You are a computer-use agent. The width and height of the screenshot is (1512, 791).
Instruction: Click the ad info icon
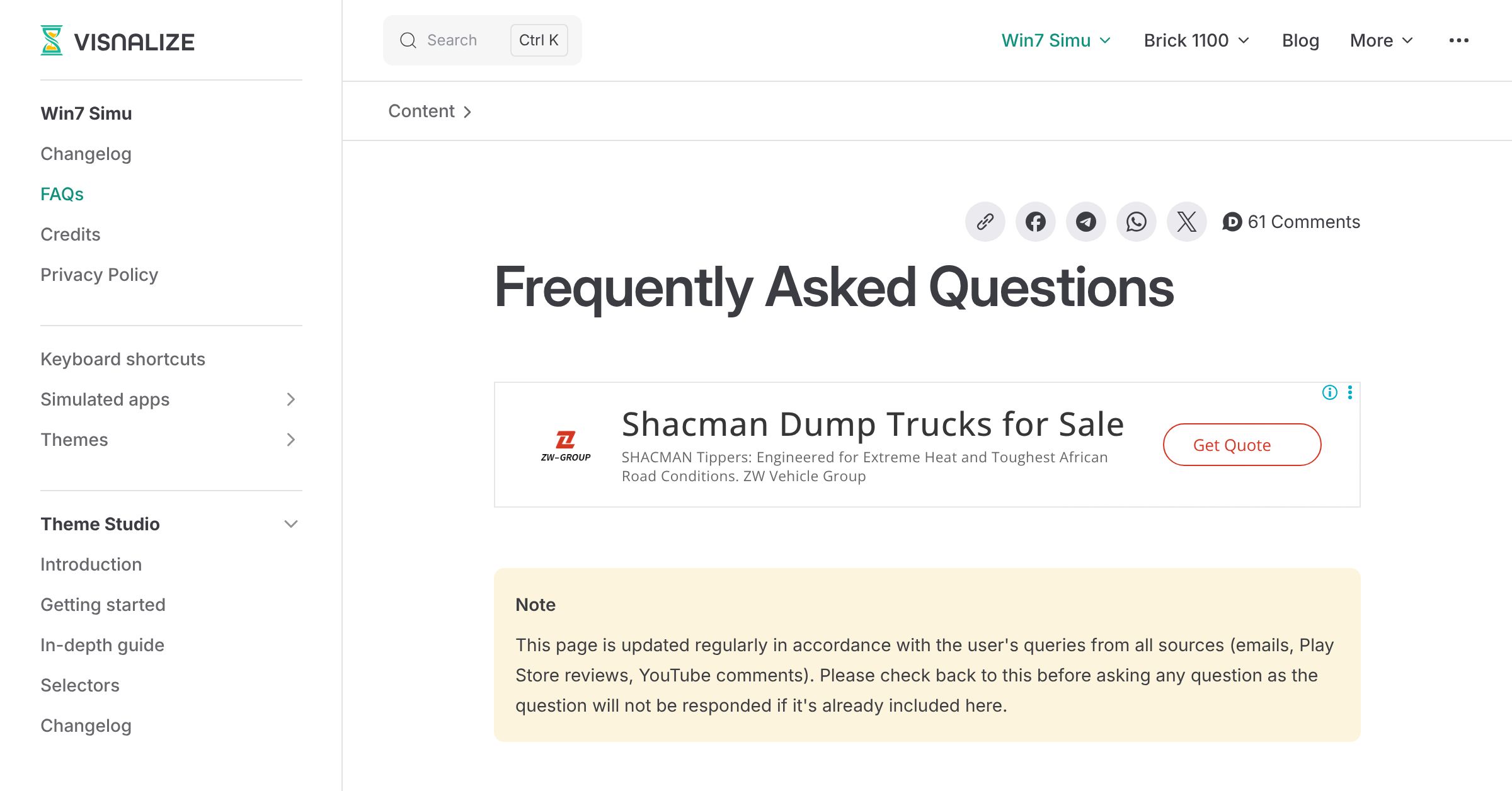pos(1329,392)
